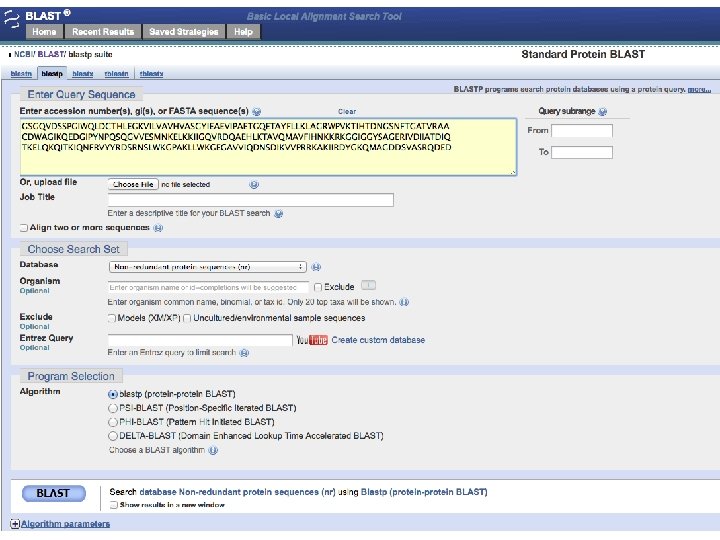Screen dimensions: 720x540
Task: Focus the Query subrange To field
Action: (582, 152)
